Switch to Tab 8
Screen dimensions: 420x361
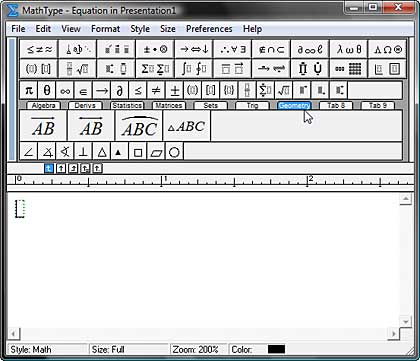[336, 106]
